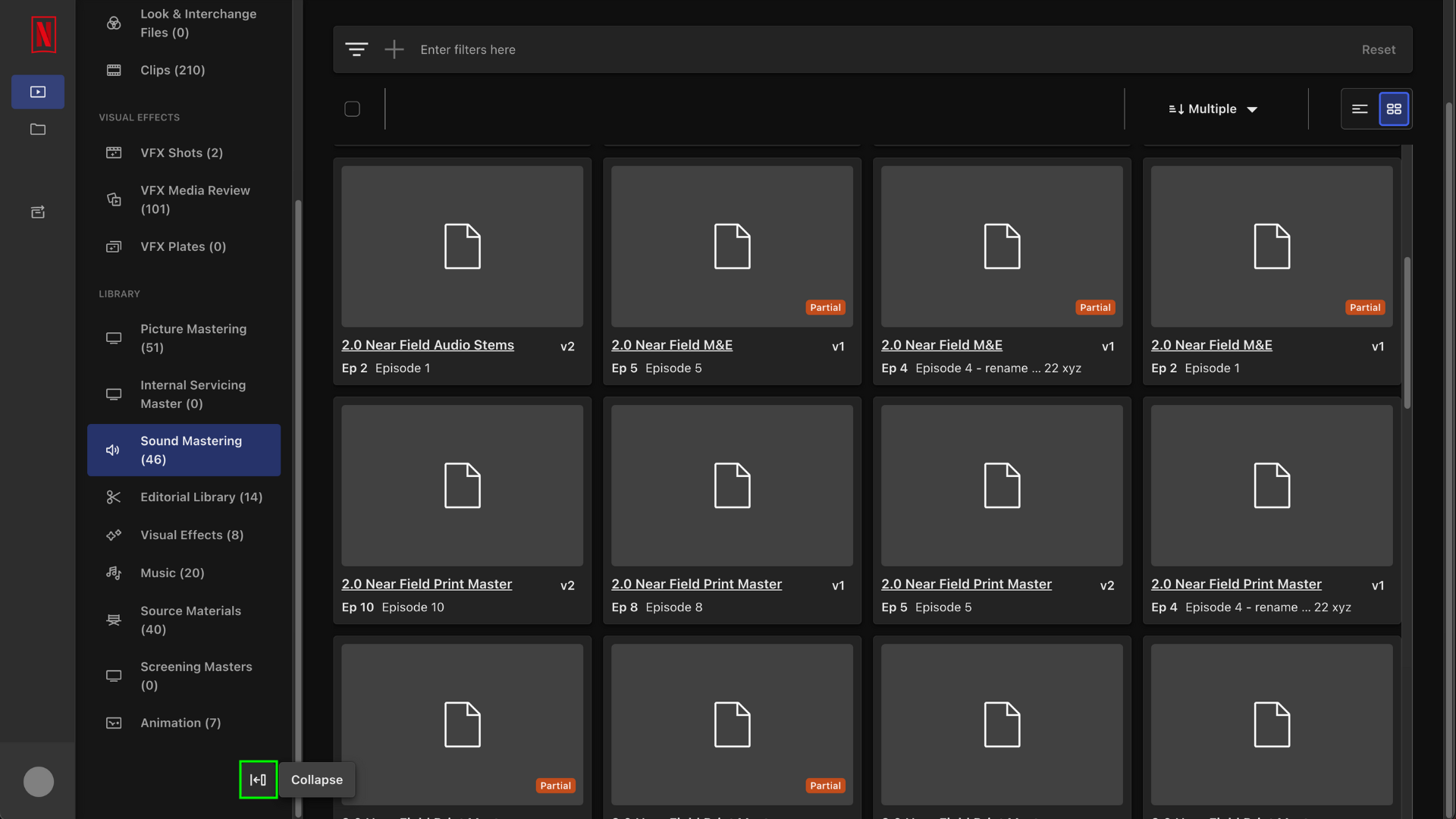Open VFX Media Review (101)
This screenshot has height=819, width=1456.
tap(184, 199)
